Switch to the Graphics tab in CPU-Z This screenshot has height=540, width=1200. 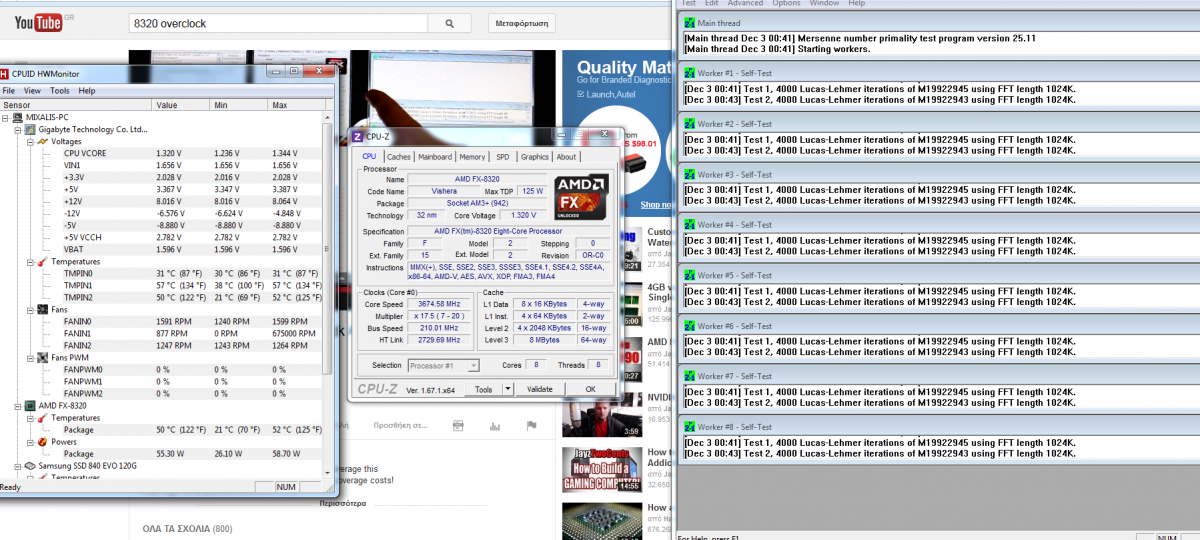pos(535,157)
